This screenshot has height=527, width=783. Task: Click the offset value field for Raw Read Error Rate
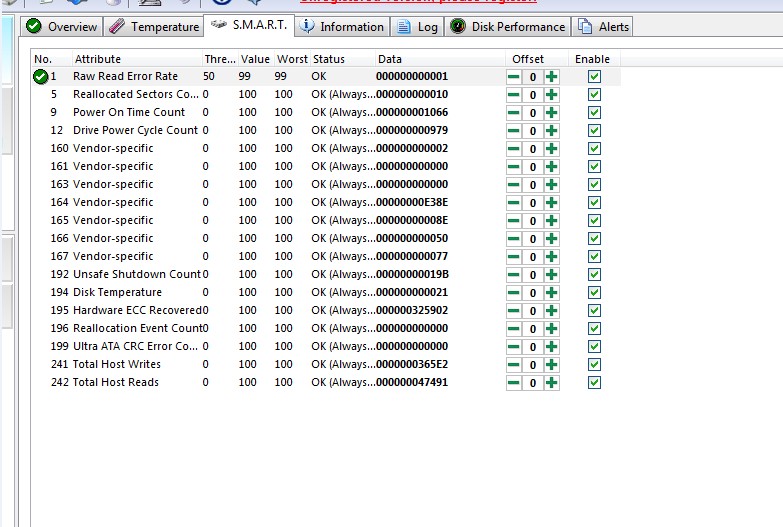pyautogui.click(x=533, y=77)
